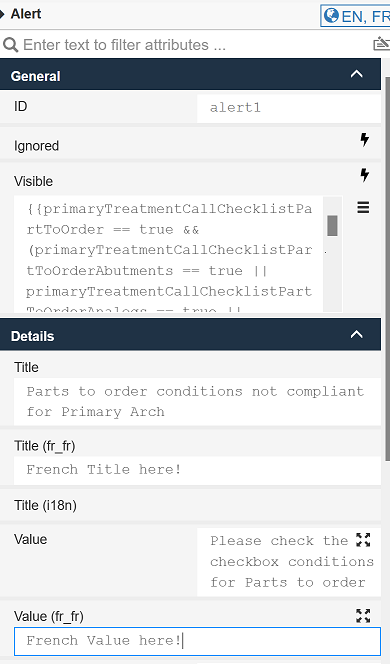This screenshot has width=390, height=664.
Task: Open the hamburger menu beside Visible expression
Action: coord(363,207)
